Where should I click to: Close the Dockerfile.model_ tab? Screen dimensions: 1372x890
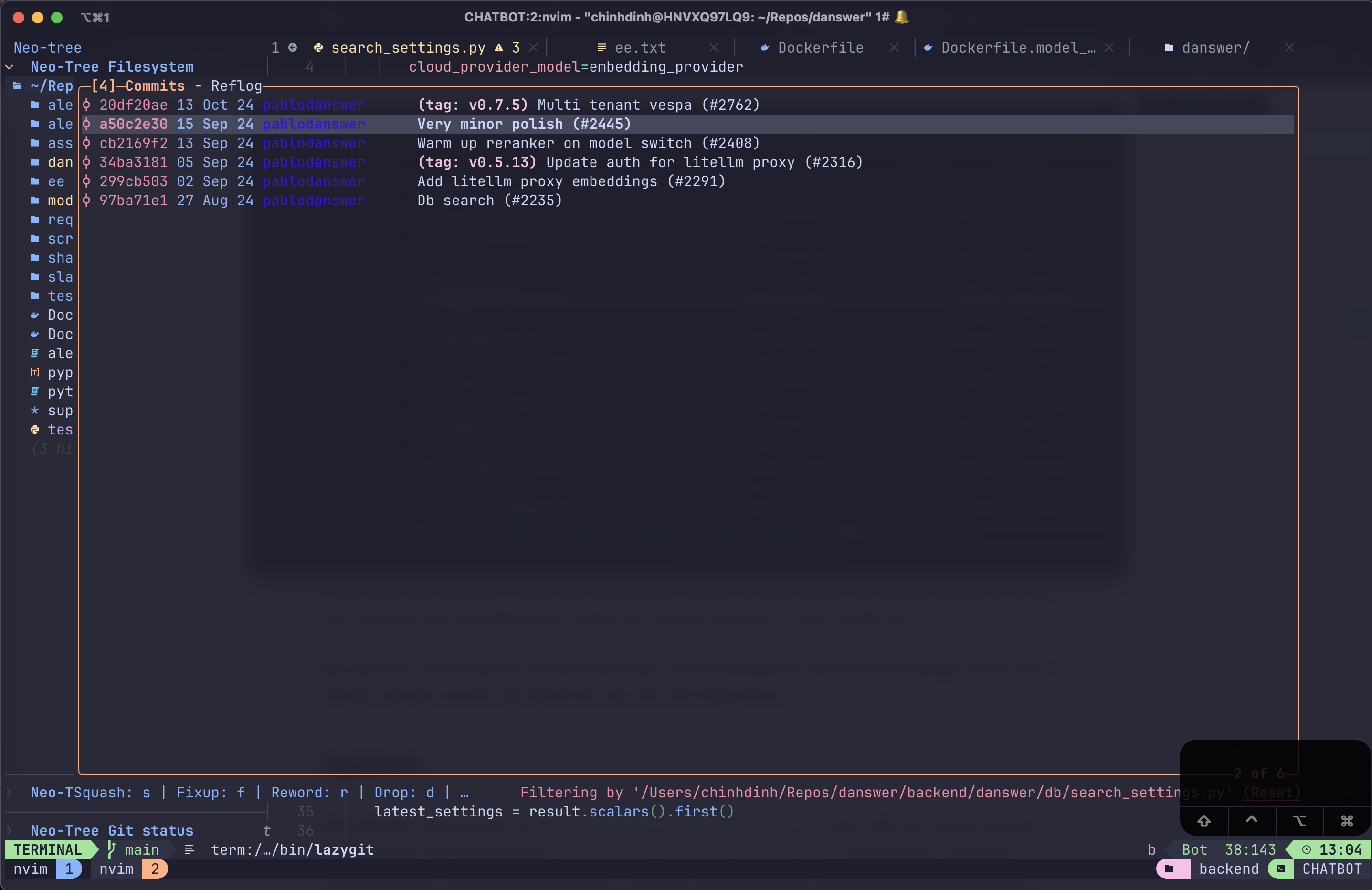tap(1108, 48)
